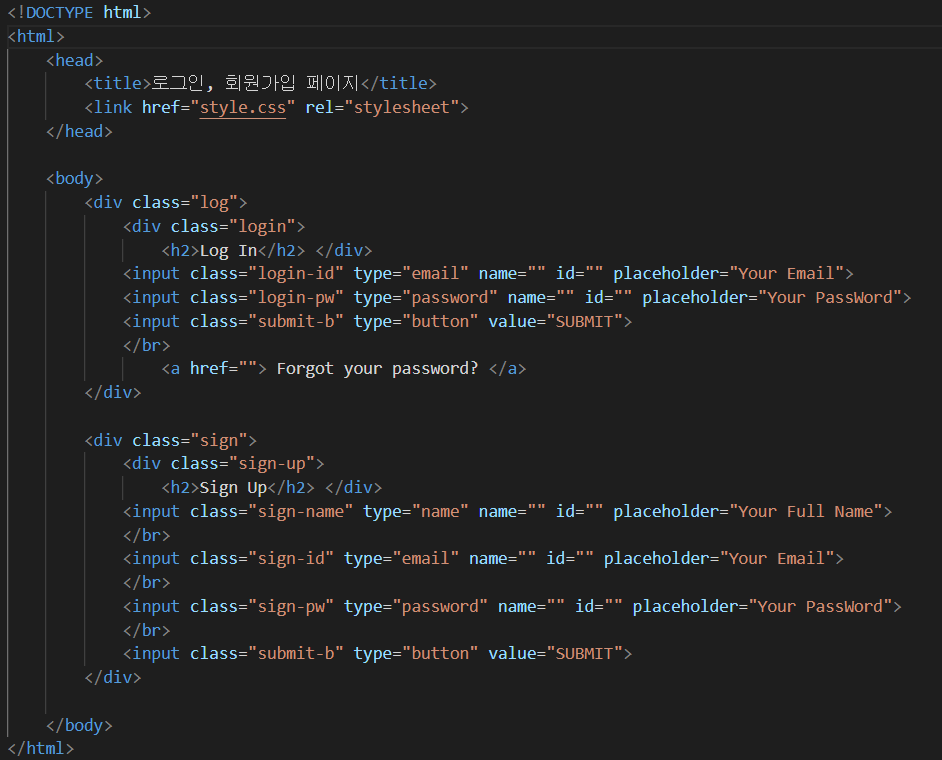This screenshot has height=760, width=942.
Task: Click "Your Email" placeholder on the sign-id line
Action: point(777,559)
